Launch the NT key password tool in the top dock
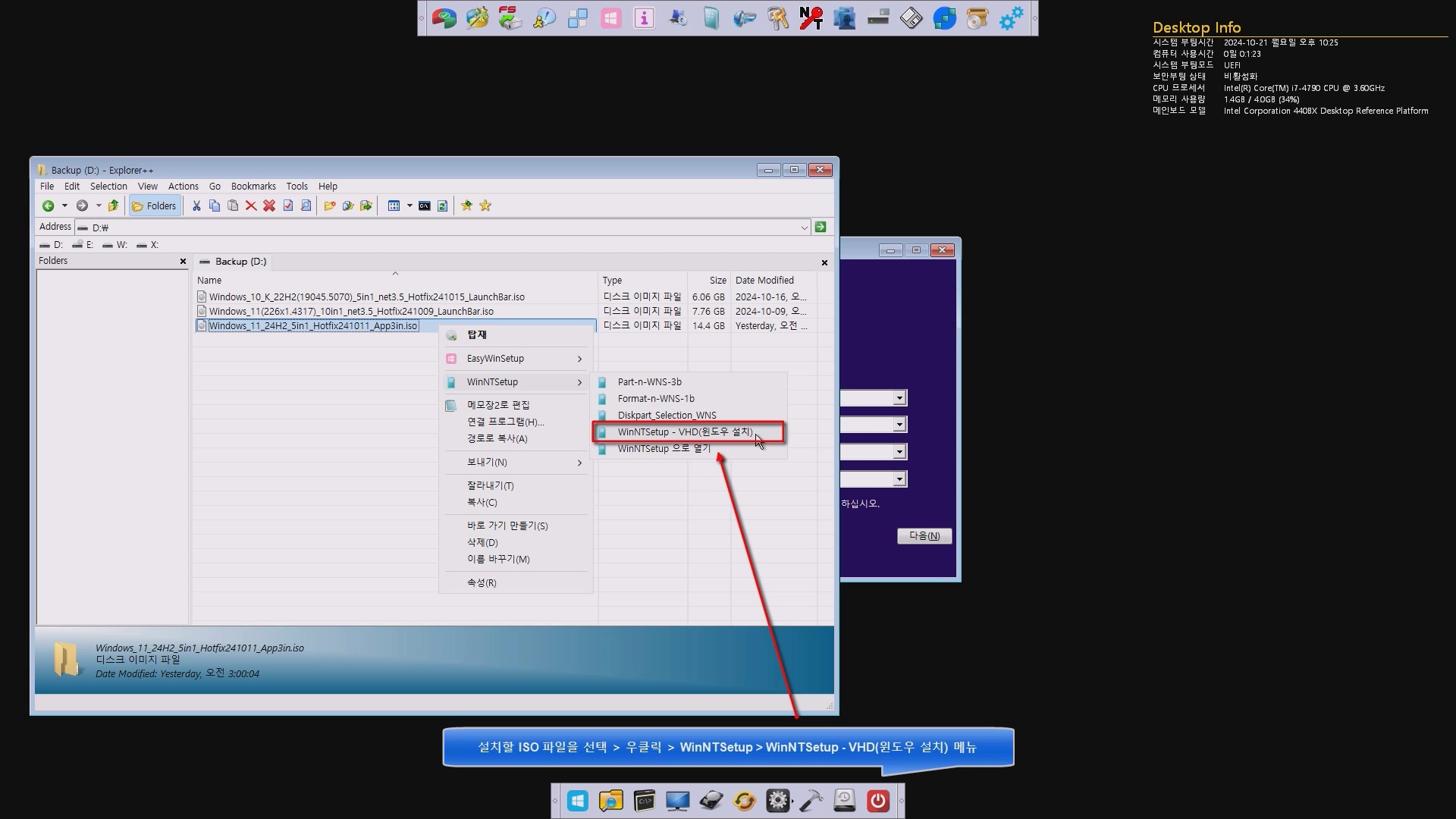Viewport: 1456px width, 819px height. pos(811,18)
